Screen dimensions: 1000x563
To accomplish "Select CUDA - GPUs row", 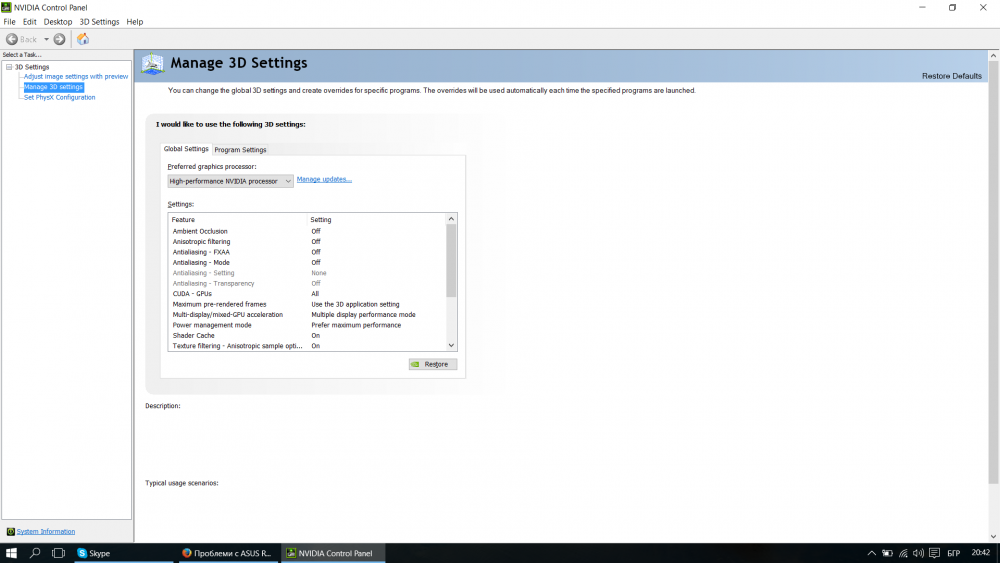I will click(308, 294).
